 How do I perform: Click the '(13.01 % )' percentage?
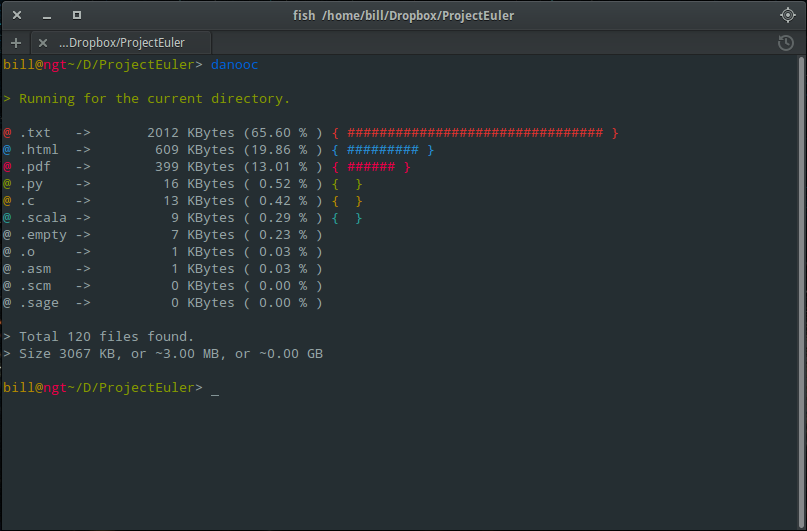(283, 167)
